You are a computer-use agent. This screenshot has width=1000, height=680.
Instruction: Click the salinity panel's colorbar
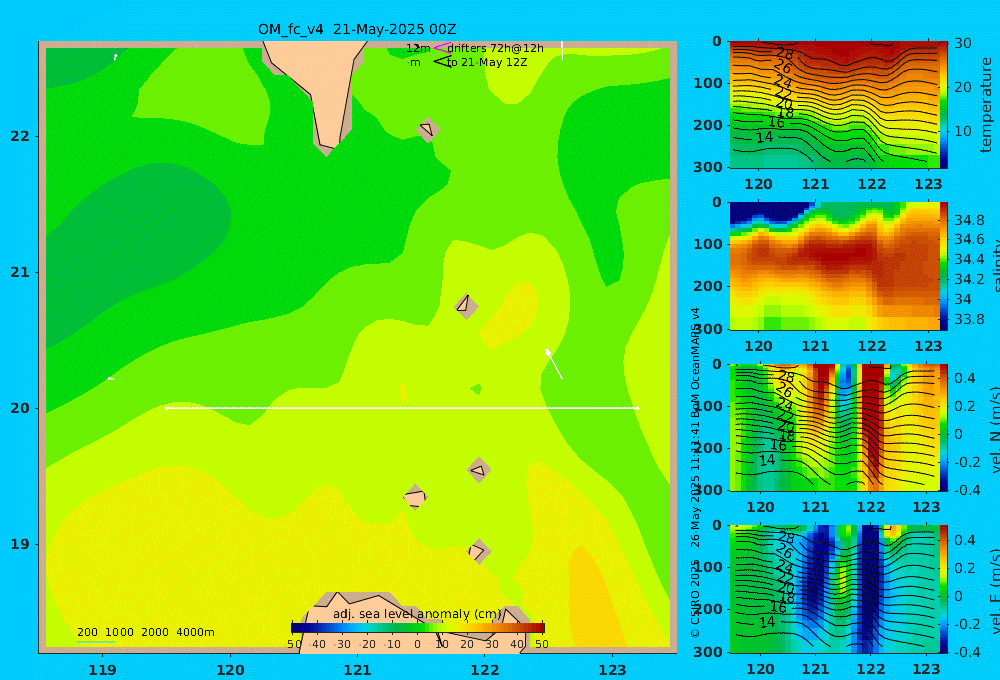(944, 266)
